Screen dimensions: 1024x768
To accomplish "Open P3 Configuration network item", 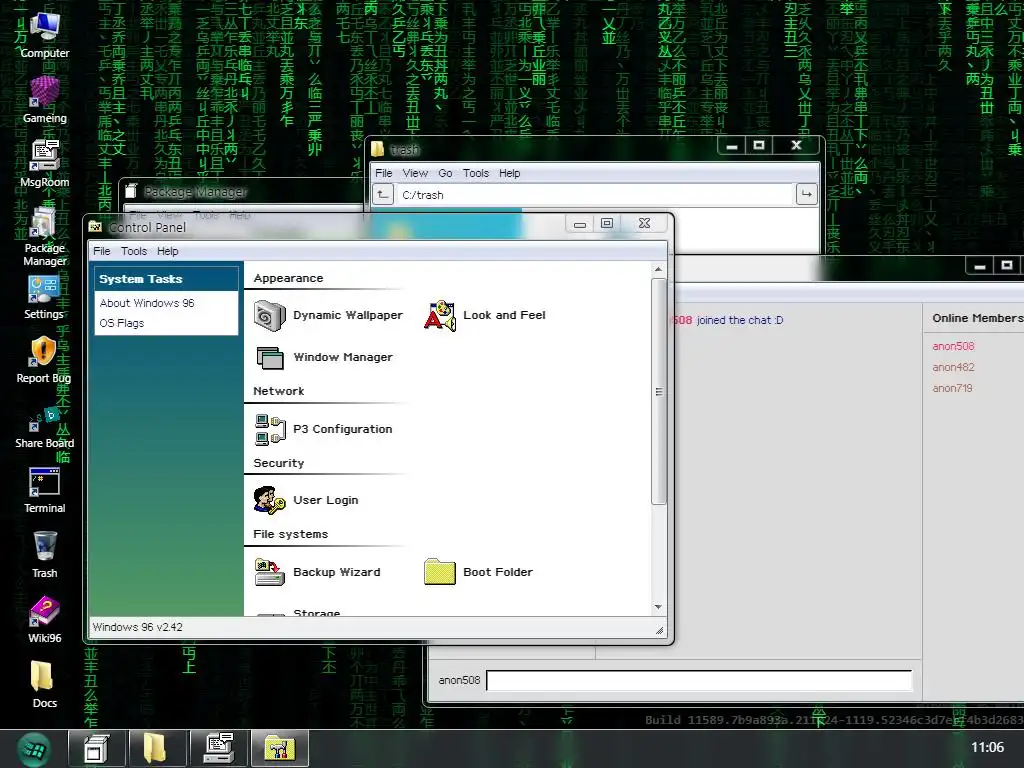I will (x=323, y=429).
